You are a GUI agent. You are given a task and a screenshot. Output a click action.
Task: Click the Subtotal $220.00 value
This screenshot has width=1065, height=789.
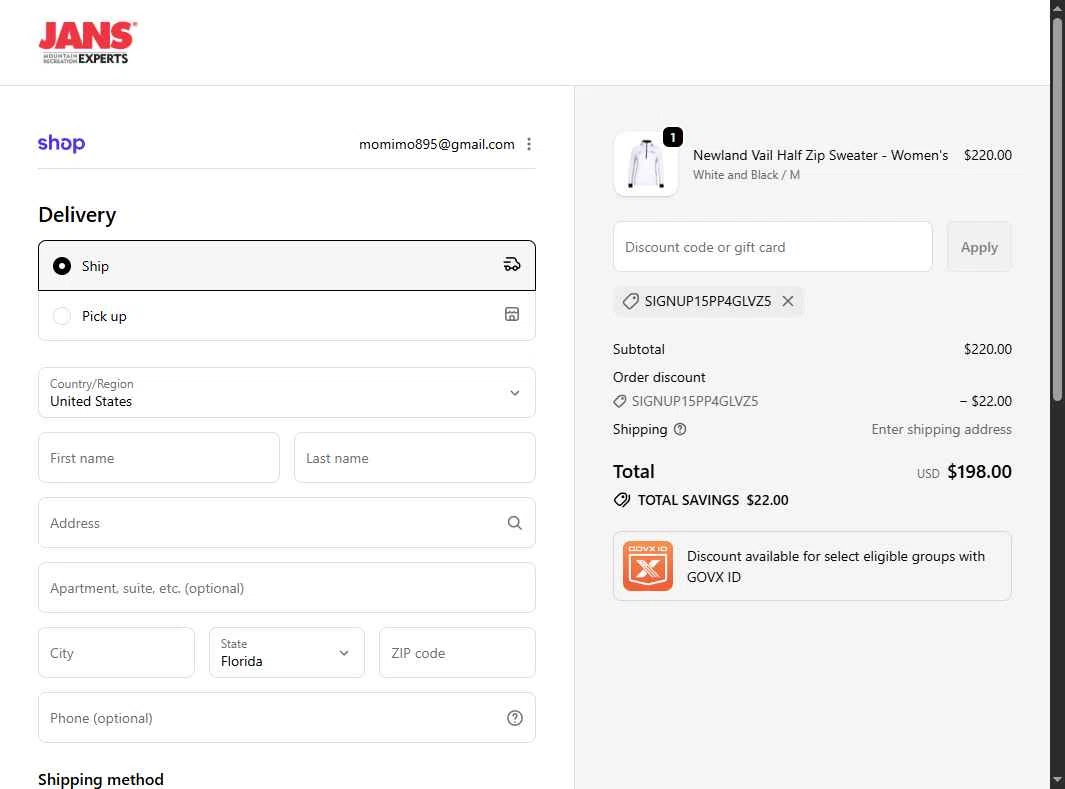point(988,349)
